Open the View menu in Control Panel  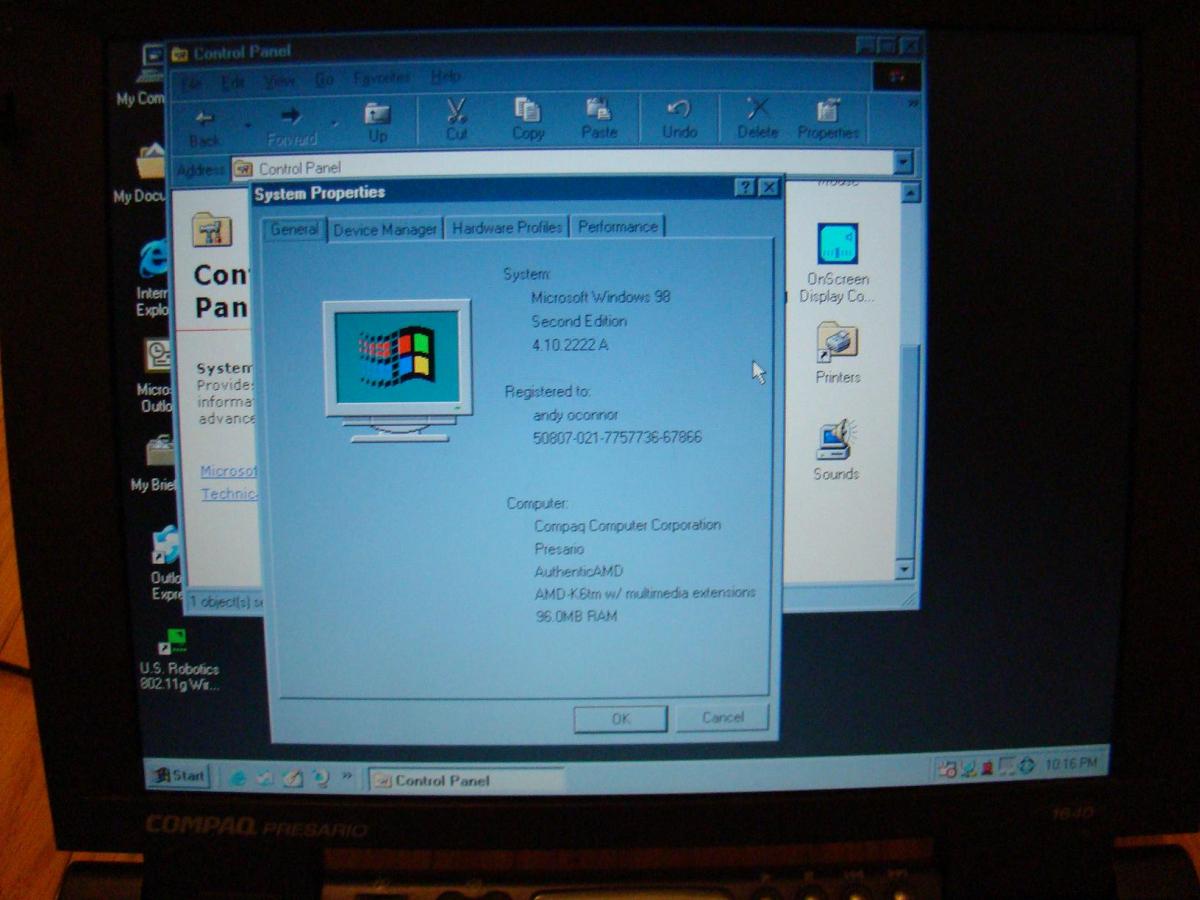coord(279,80)
